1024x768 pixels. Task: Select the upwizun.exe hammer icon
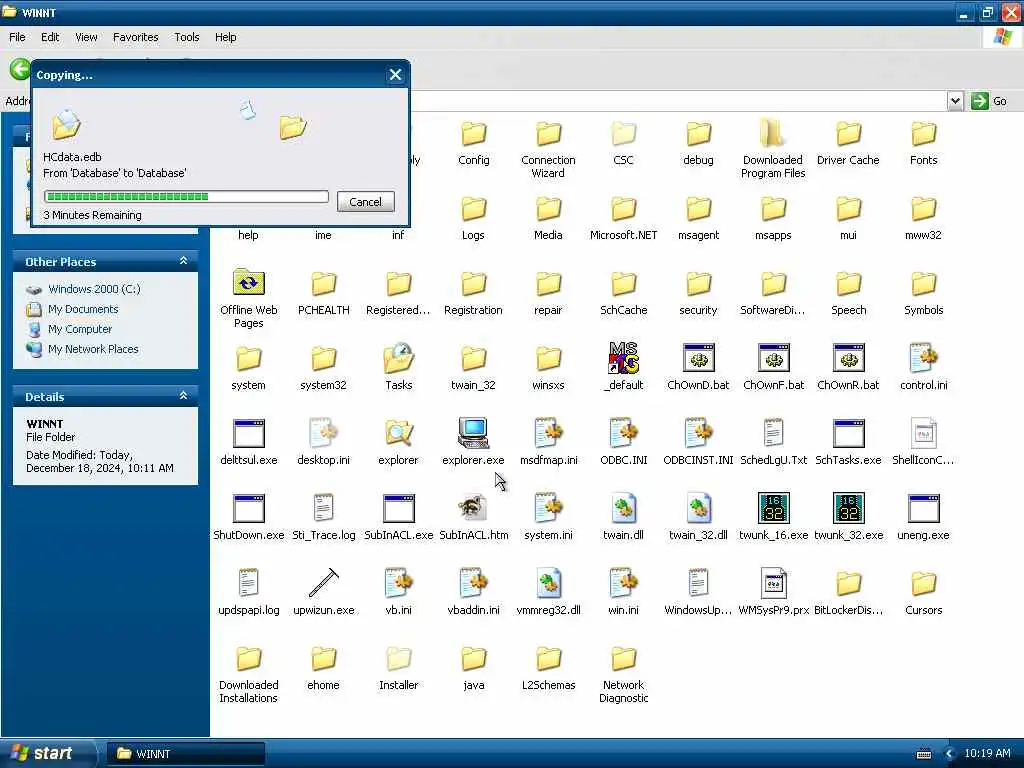tap(323, 583)
